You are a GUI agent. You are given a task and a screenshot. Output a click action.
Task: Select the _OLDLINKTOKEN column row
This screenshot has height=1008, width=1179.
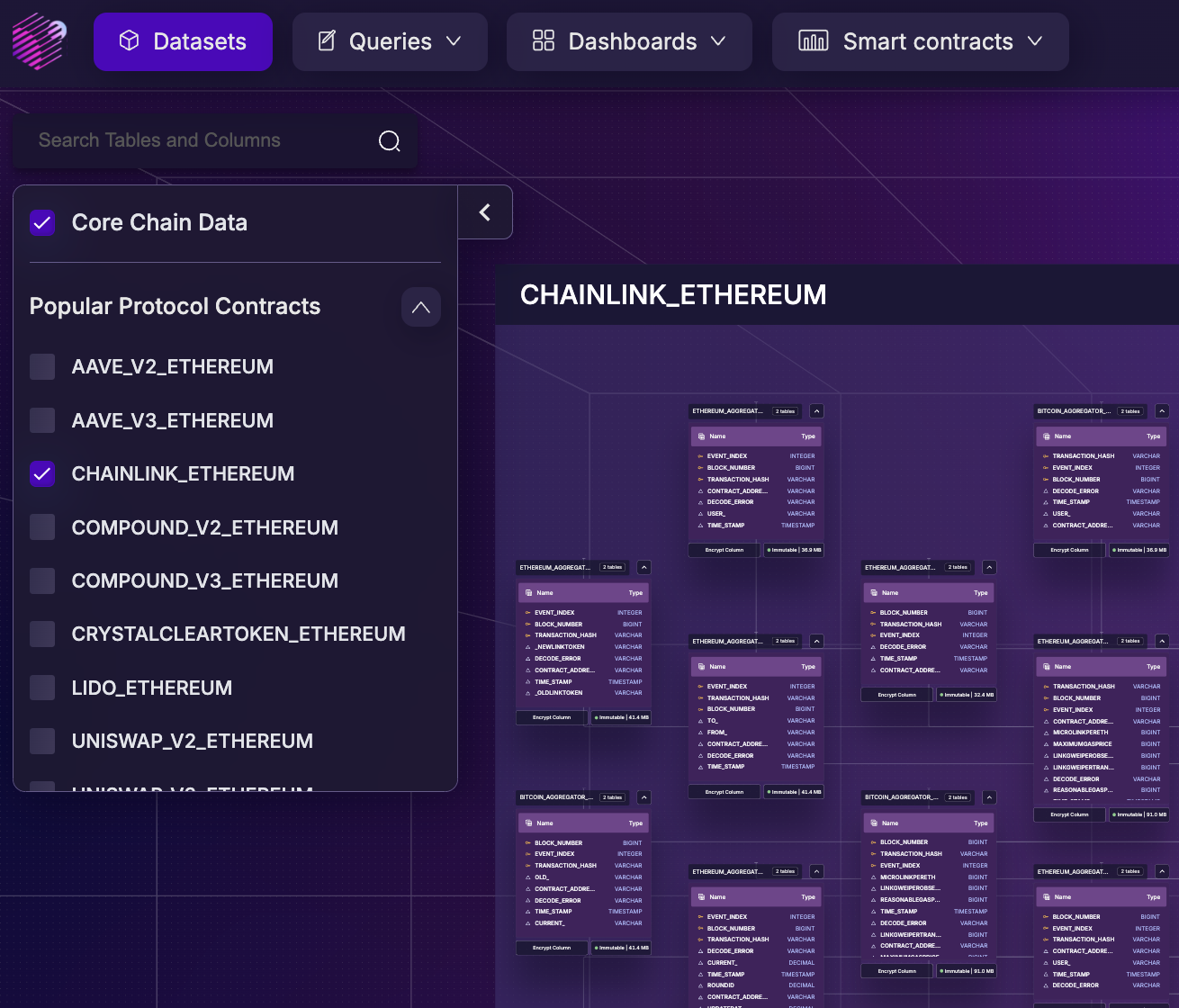[583, 693]
